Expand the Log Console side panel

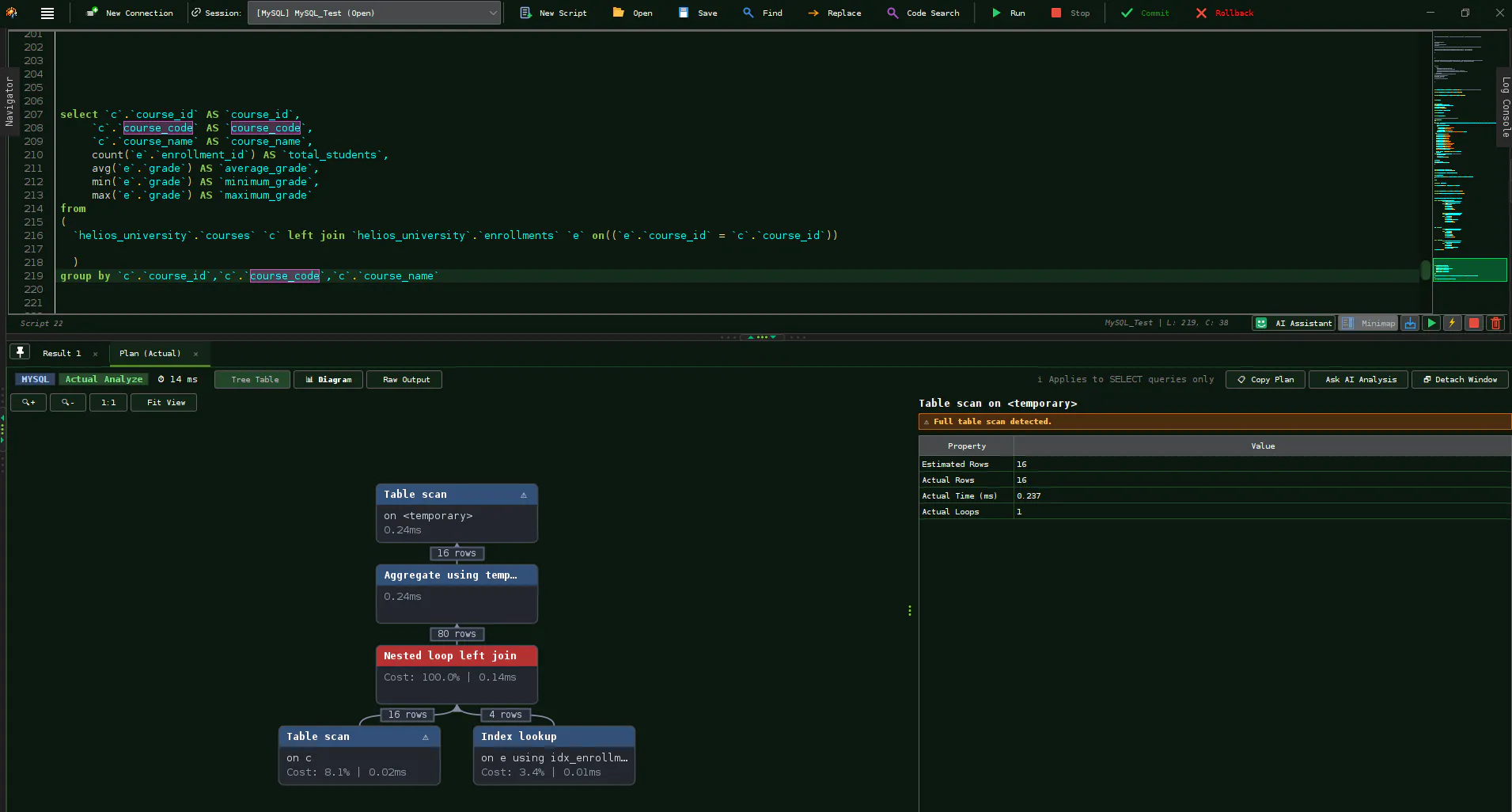point(1505,107)
